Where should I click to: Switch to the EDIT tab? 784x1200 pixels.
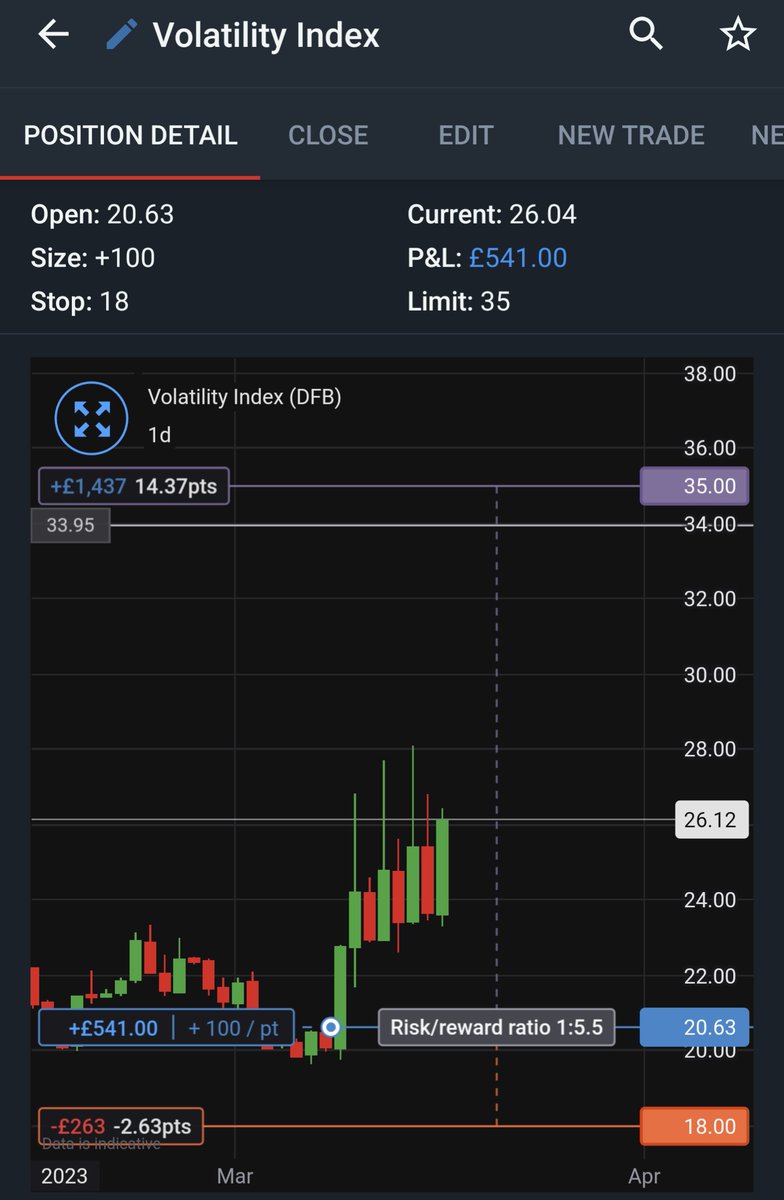tap(466, 135)
